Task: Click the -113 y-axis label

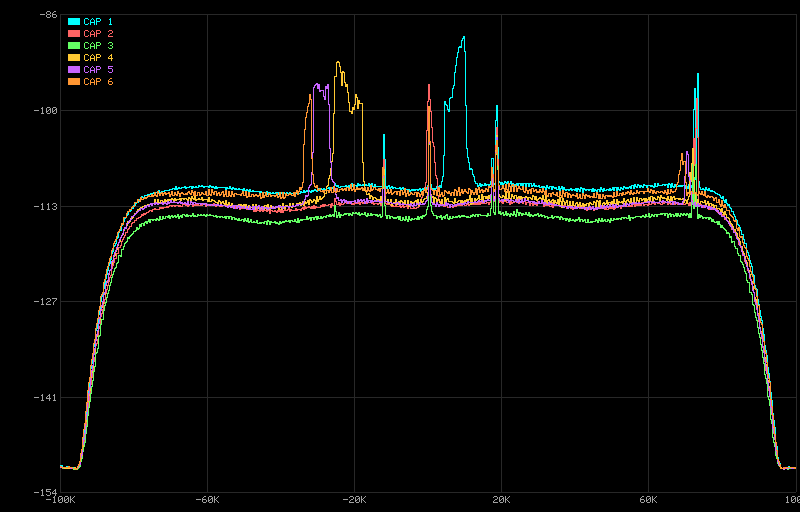Action: (46, 207)
